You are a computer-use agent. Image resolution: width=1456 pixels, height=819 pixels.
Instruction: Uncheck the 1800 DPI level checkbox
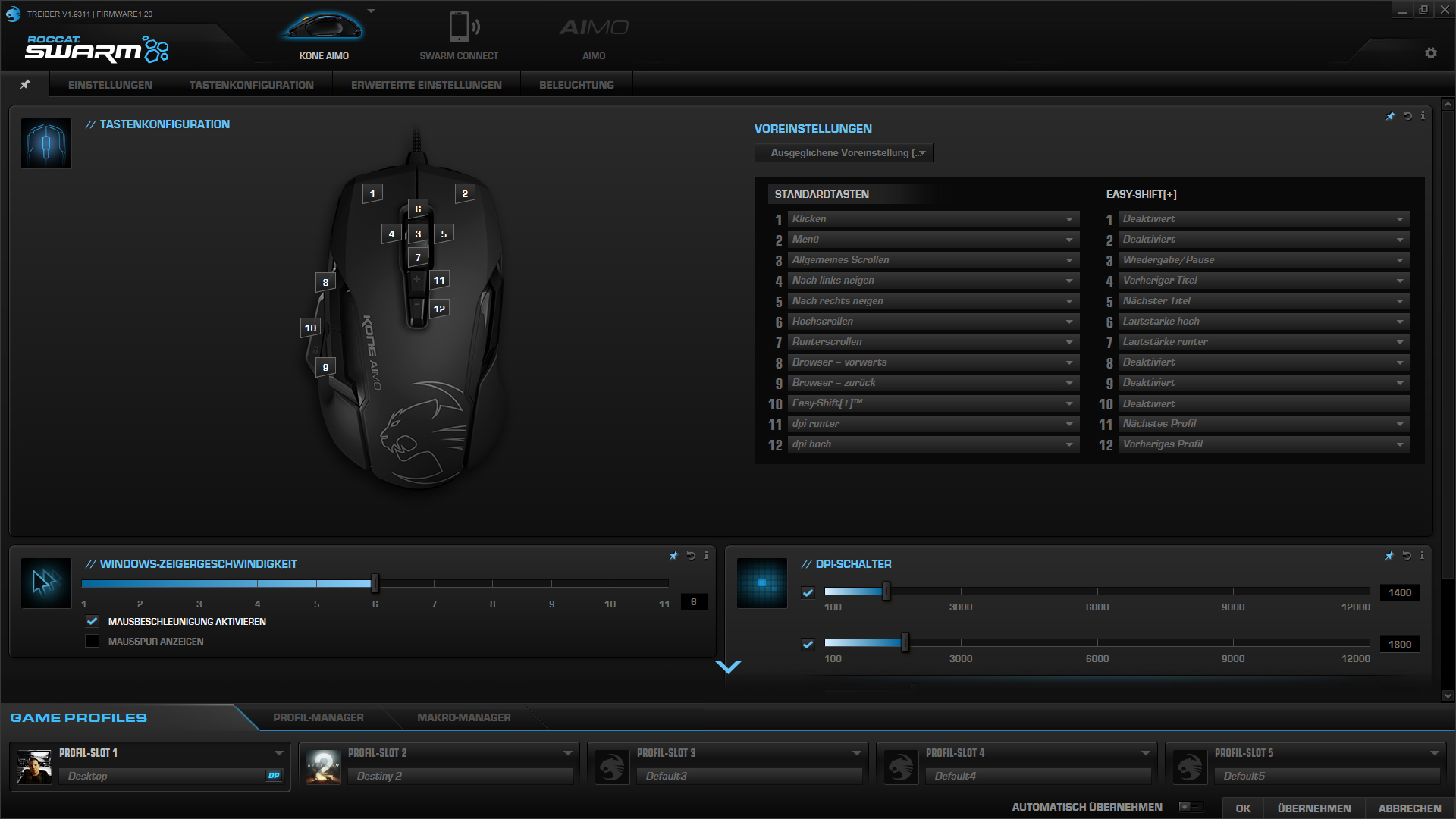tap(808, 644)
